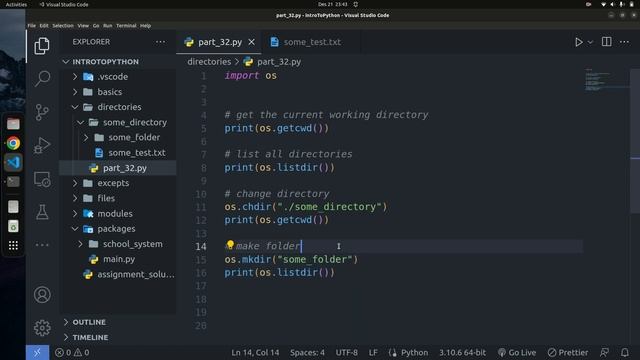Open the Explorer view in activity bar

click(x=42, y=46)
